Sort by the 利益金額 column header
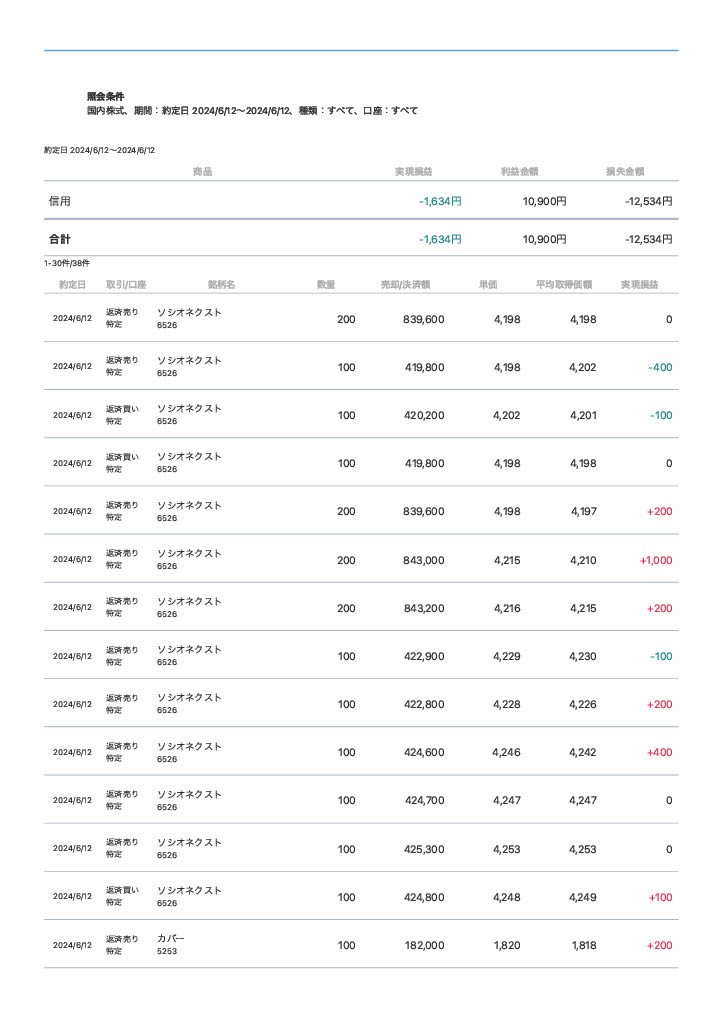The width and height of the screenshot is (722, 1024). tap(520, 172)
